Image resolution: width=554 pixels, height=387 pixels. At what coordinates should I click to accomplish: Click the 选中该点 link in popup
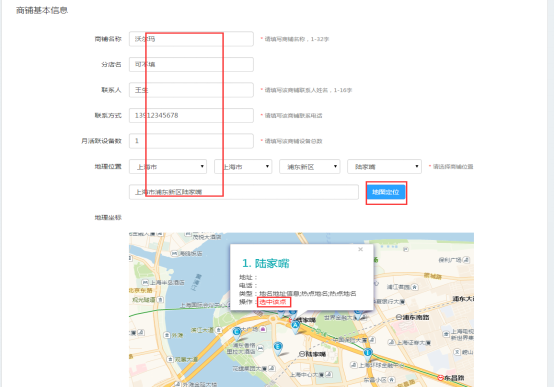[273, 302]
